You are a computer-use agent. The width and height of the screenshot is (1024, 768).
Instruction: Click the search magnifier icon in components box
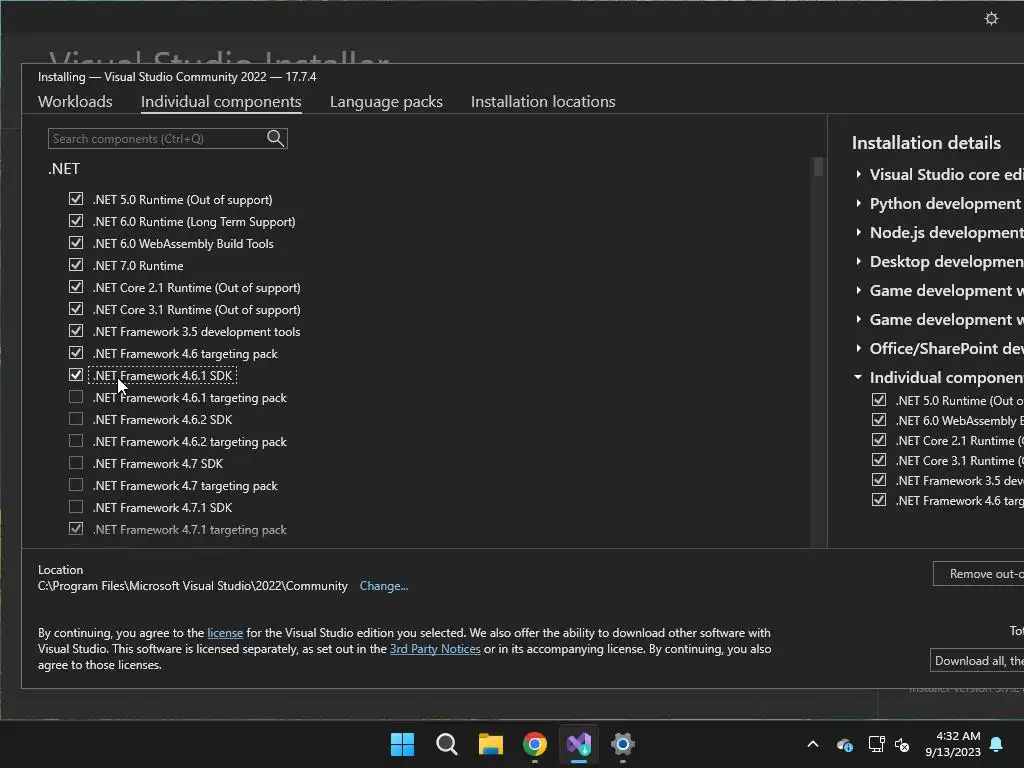tap(276, 138)
